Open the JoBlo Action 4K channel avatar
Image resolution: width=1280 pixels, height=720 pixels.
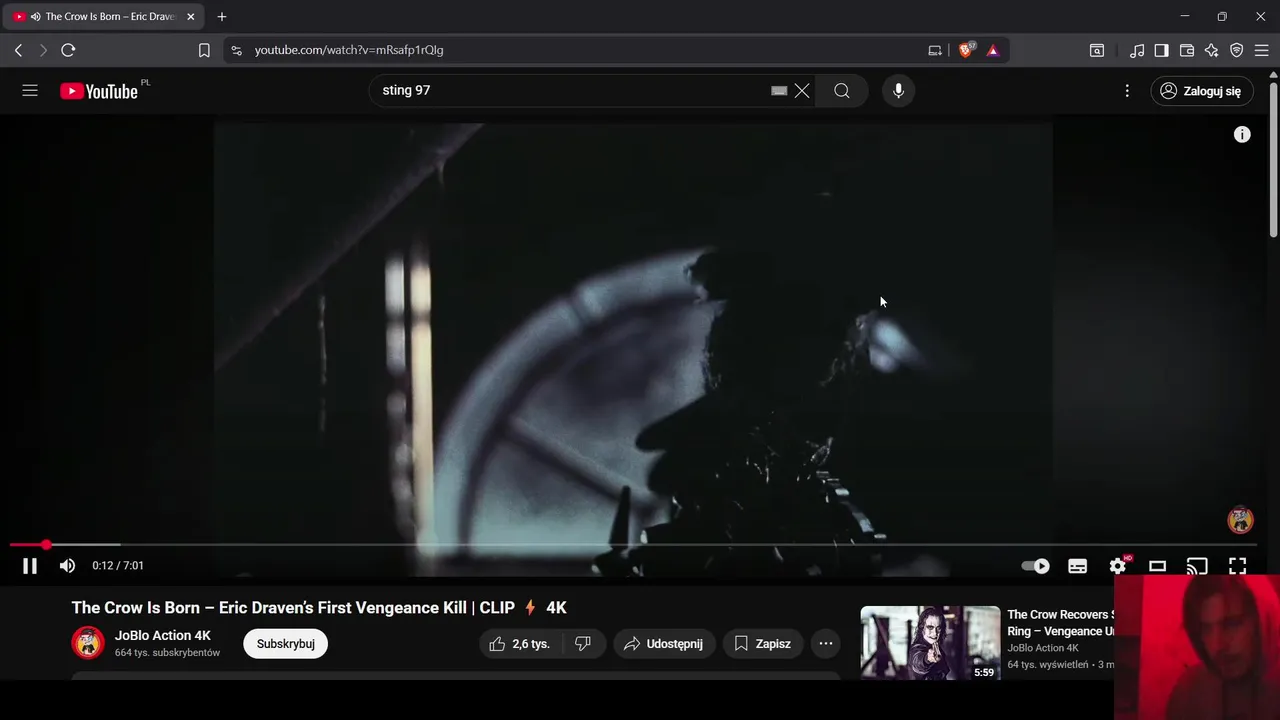coord(88,643)
